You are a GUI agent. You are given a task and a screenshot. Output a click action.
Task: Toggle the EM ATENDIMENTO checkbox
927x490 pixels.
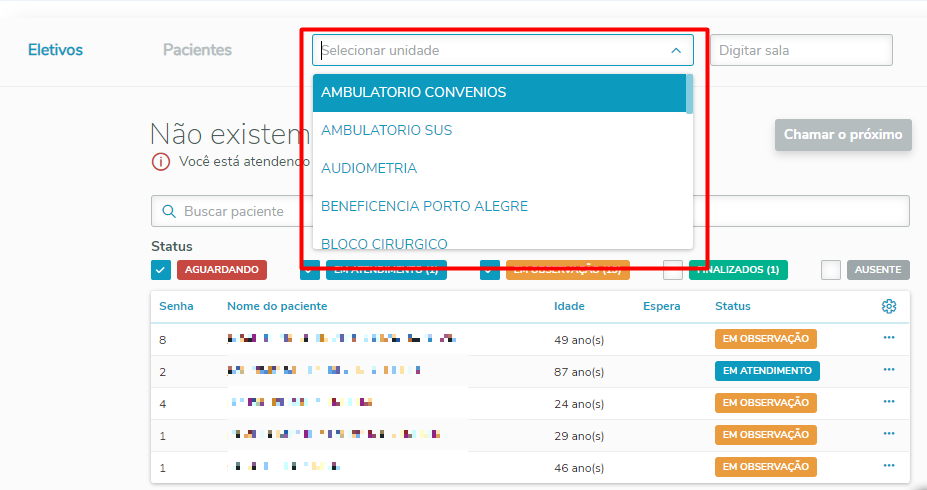[x=310, y=270]
